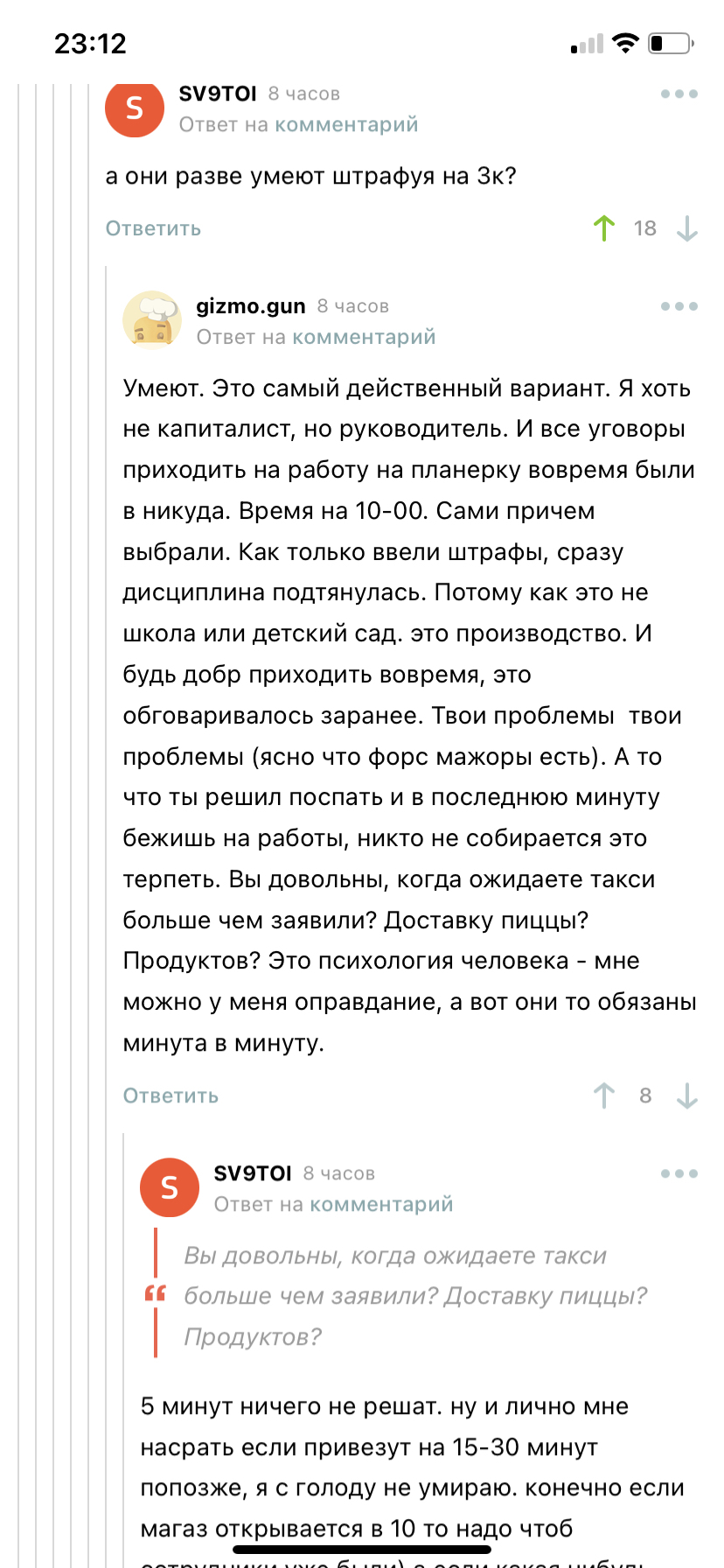Upvote gizmo.gun's long comment
Screen dimensions: 724x1568
pyautogui.click(x=603, y=1095)
